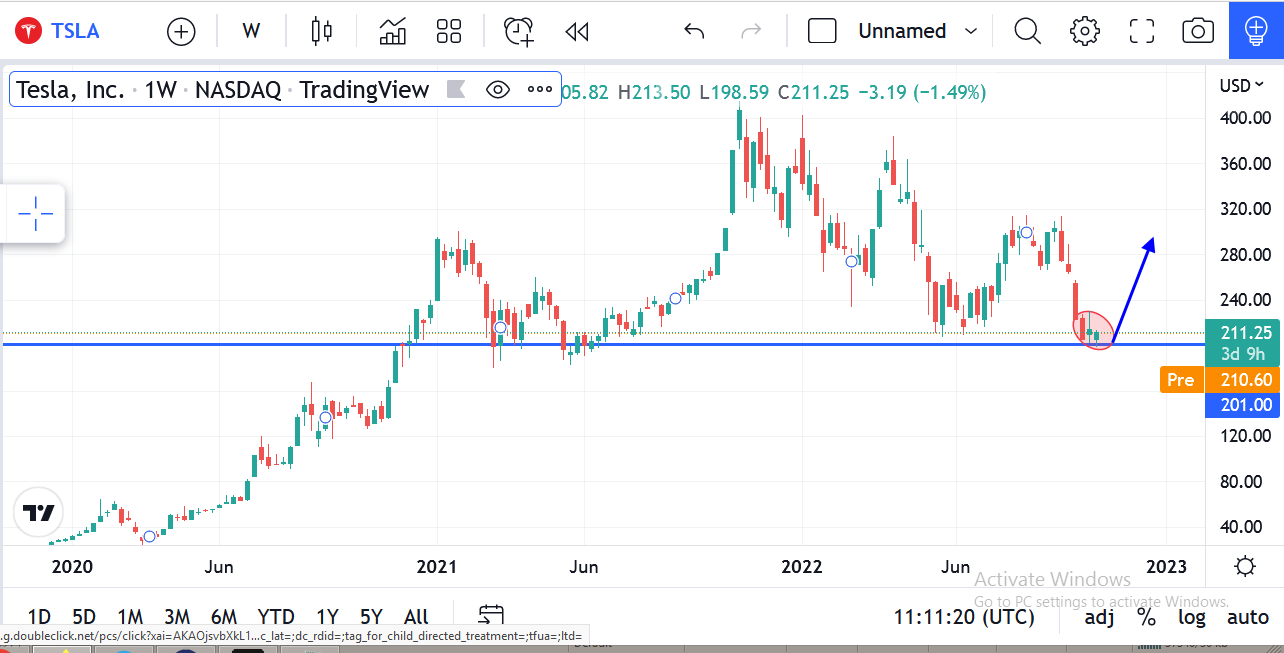Click the earnings marker near Aug 2022

click(1026, 233)
